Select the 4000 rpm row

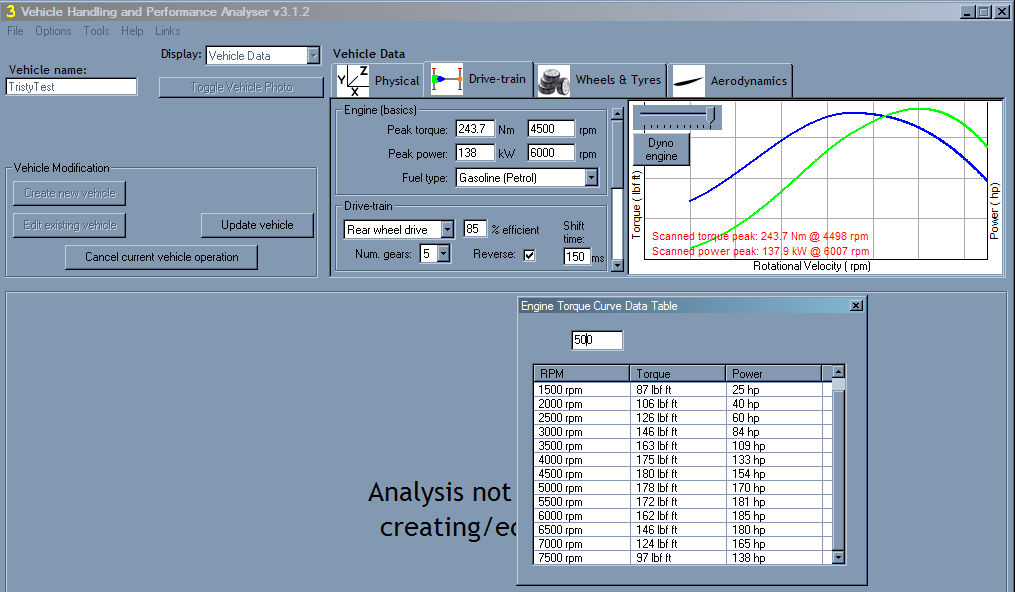coord(683,460)
